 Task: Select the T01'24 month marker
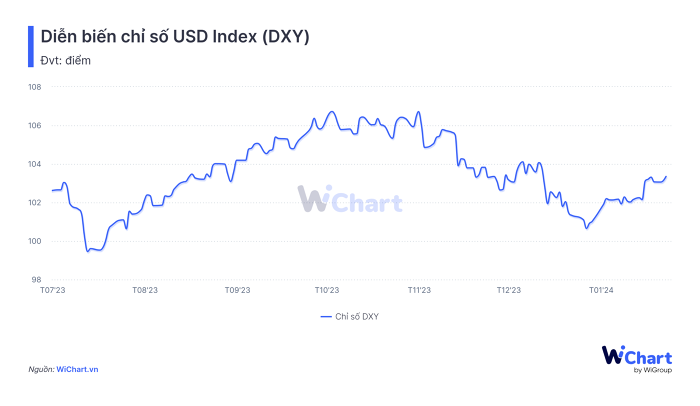(600, 291)
